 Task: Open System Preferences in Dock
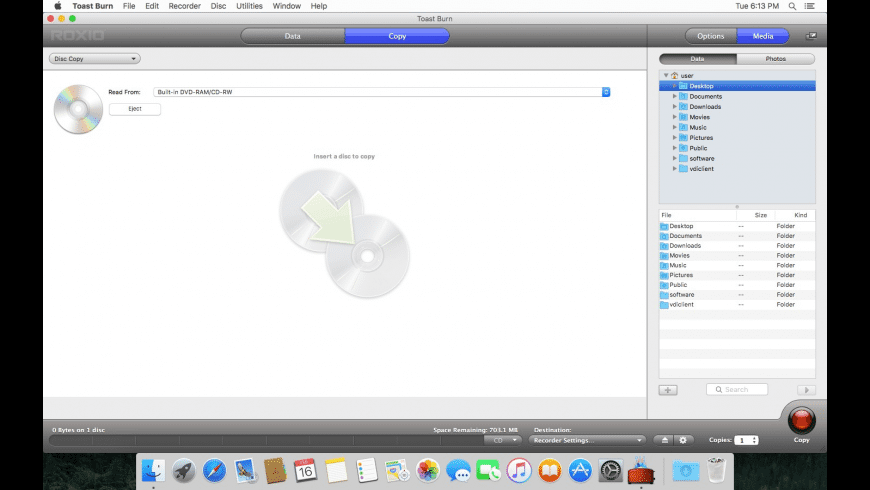tap(611, 471)
